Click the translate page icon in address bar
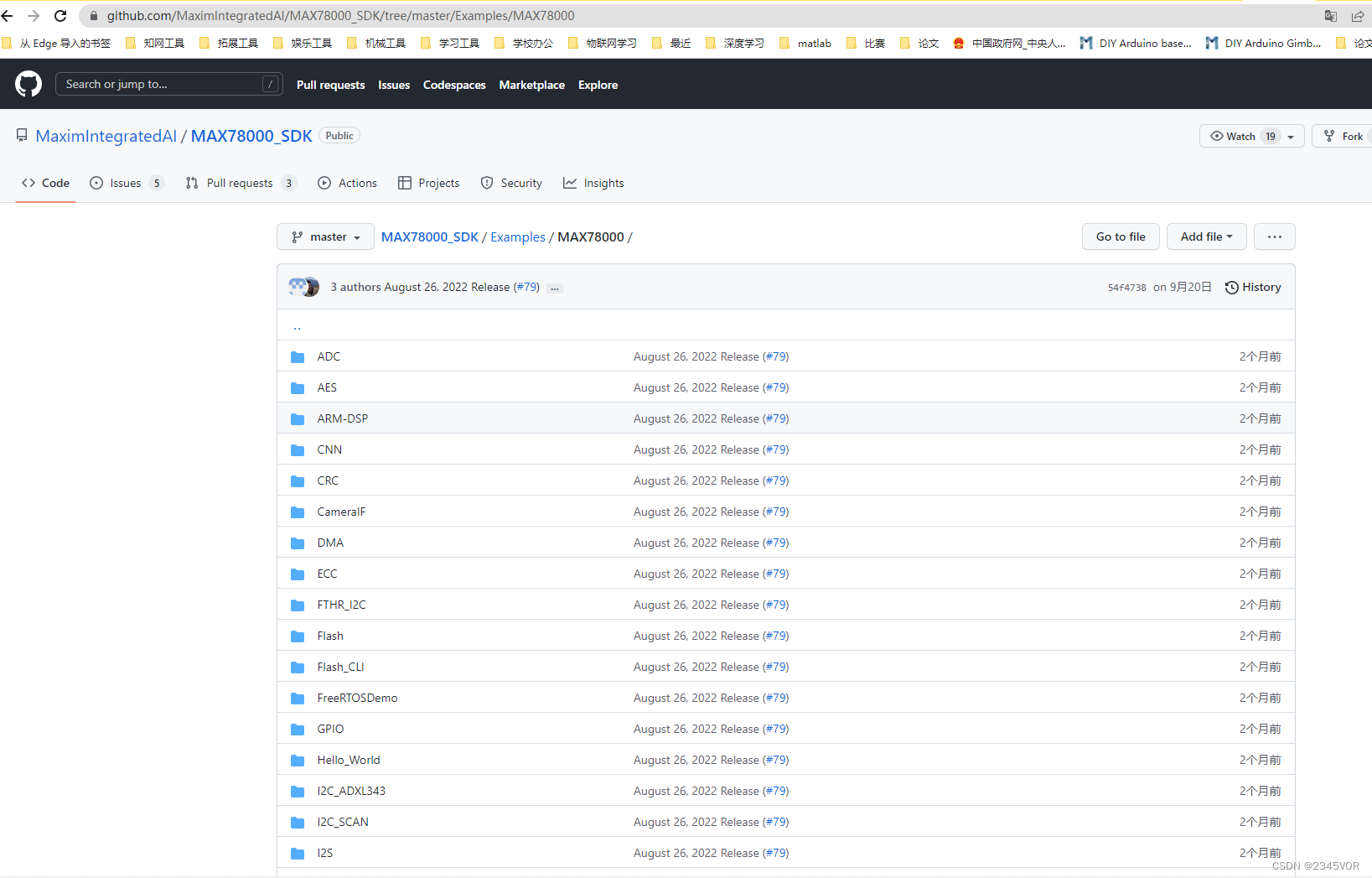The width and height of the screenshot is (1372, 878). [x=1330, y=16]
